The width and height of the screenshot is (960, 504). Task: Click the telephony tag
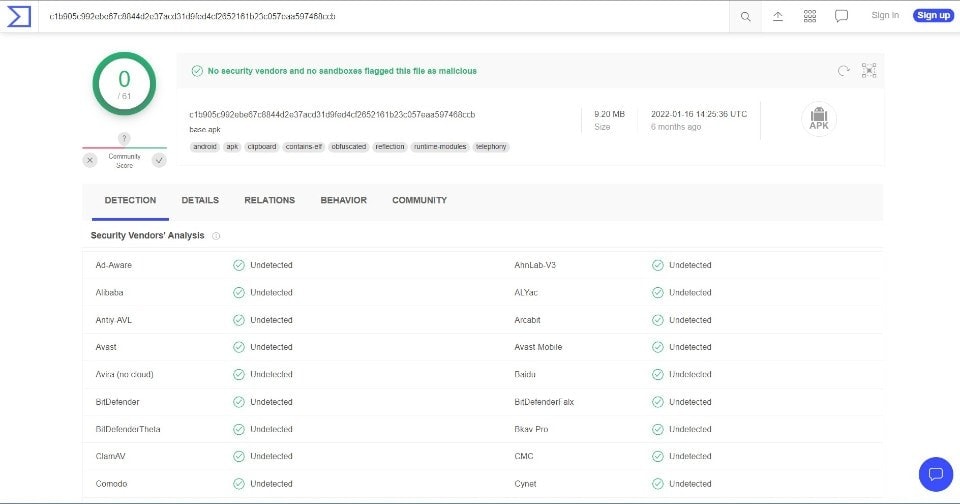tap(491, 147)
